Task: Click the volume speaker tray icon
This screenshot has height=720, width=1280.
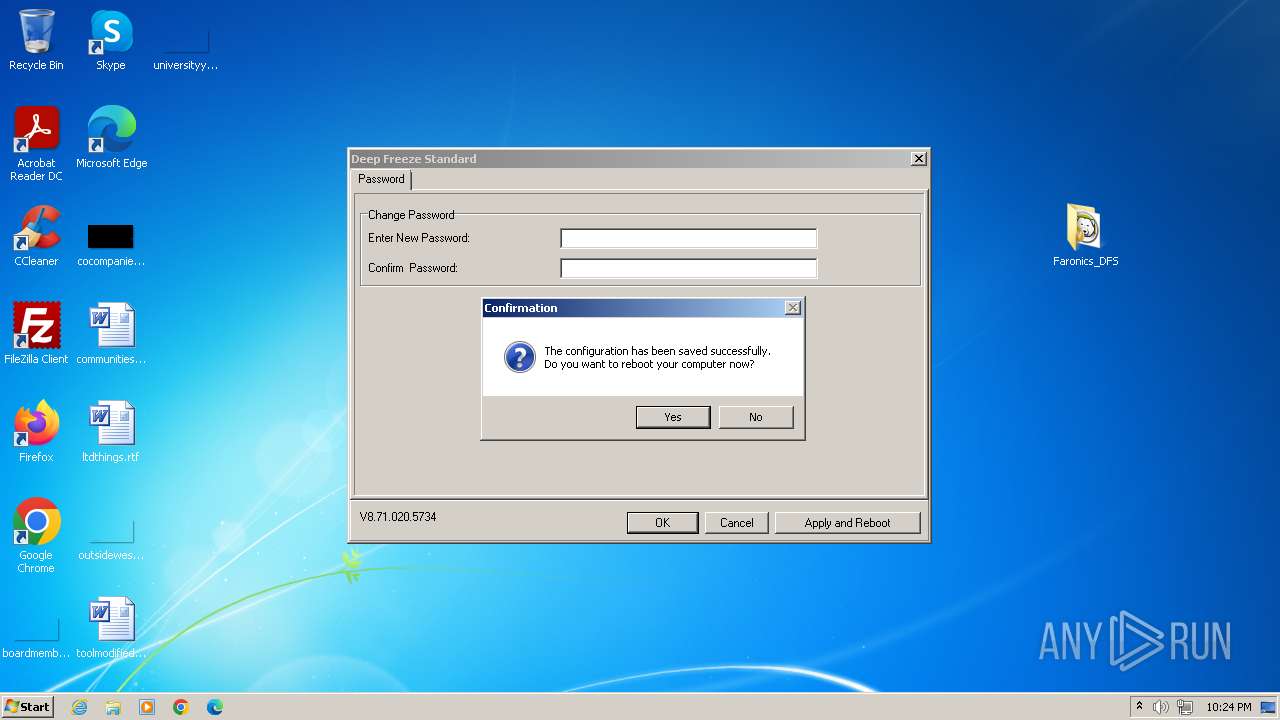Action: coord(1161,707)
